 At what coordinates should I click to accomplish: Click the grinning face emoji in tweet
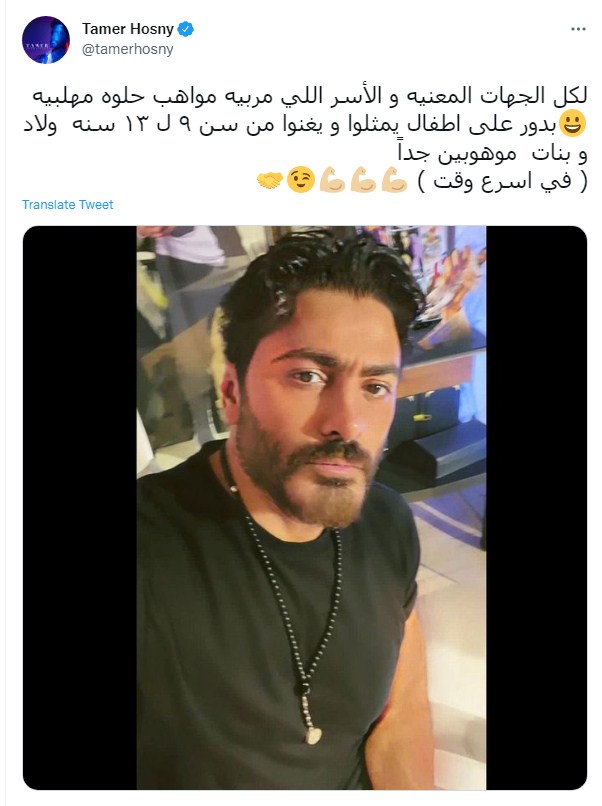573,125
